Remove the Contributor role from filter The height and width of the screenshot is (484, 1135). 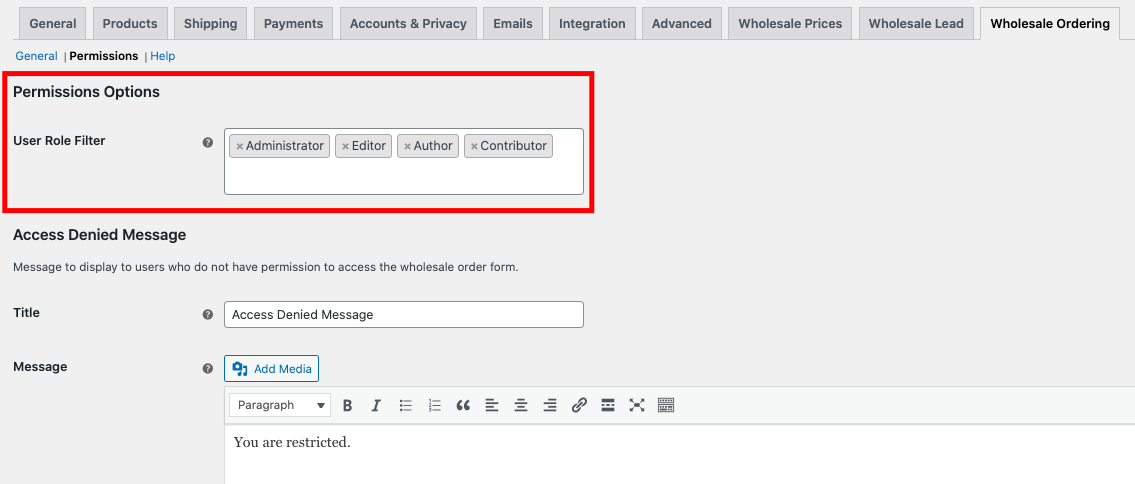click(x=474, y=147)
